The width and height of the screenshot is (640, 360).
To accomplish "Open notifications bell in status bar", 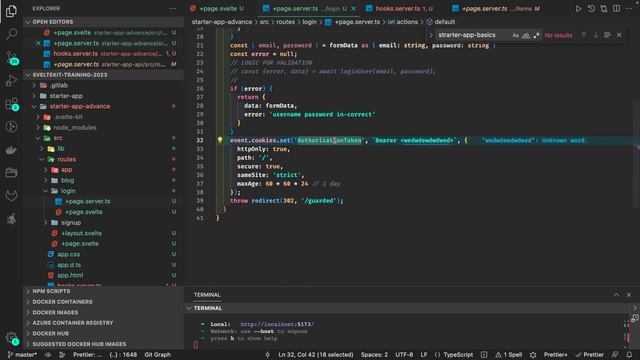I will 629,355.
